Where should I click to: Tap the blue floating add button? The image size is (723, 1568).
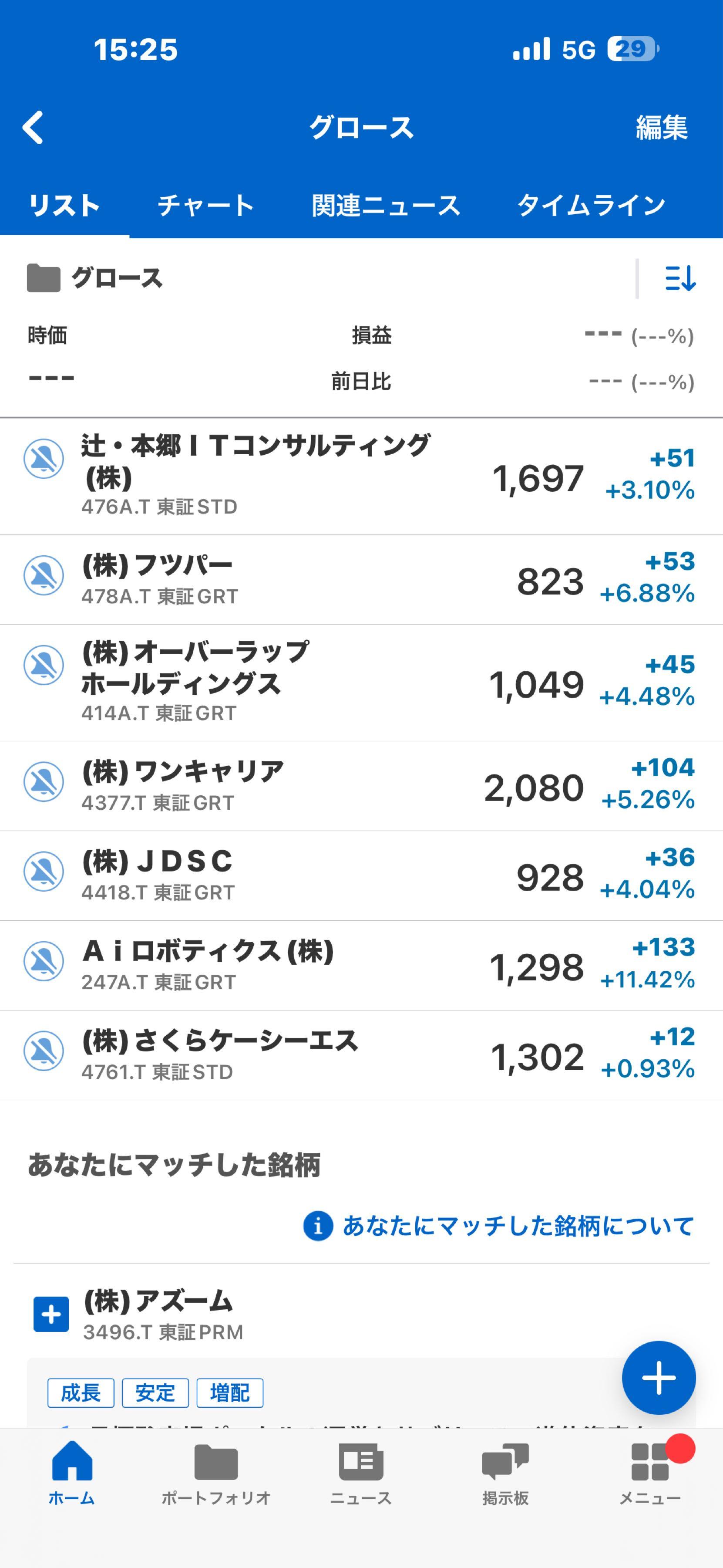coord(658,1377)
